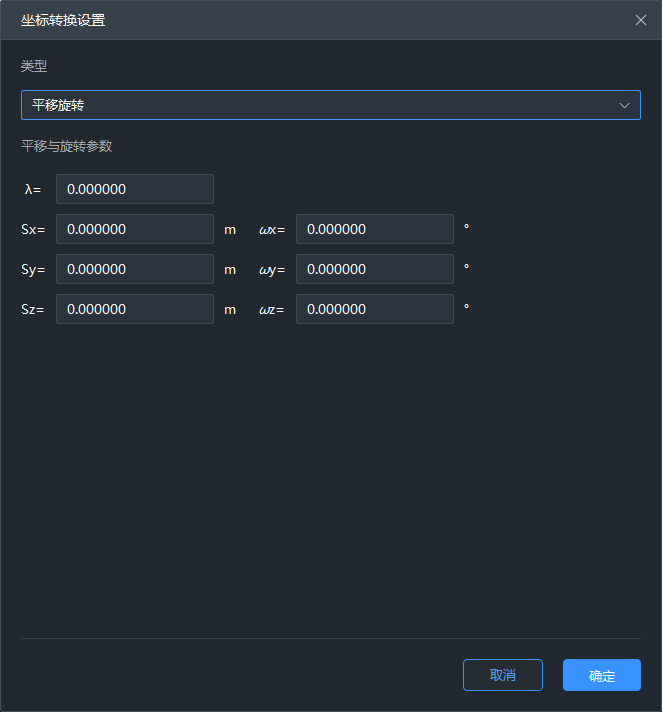Click the Sx translation input field

click(135, 229)
